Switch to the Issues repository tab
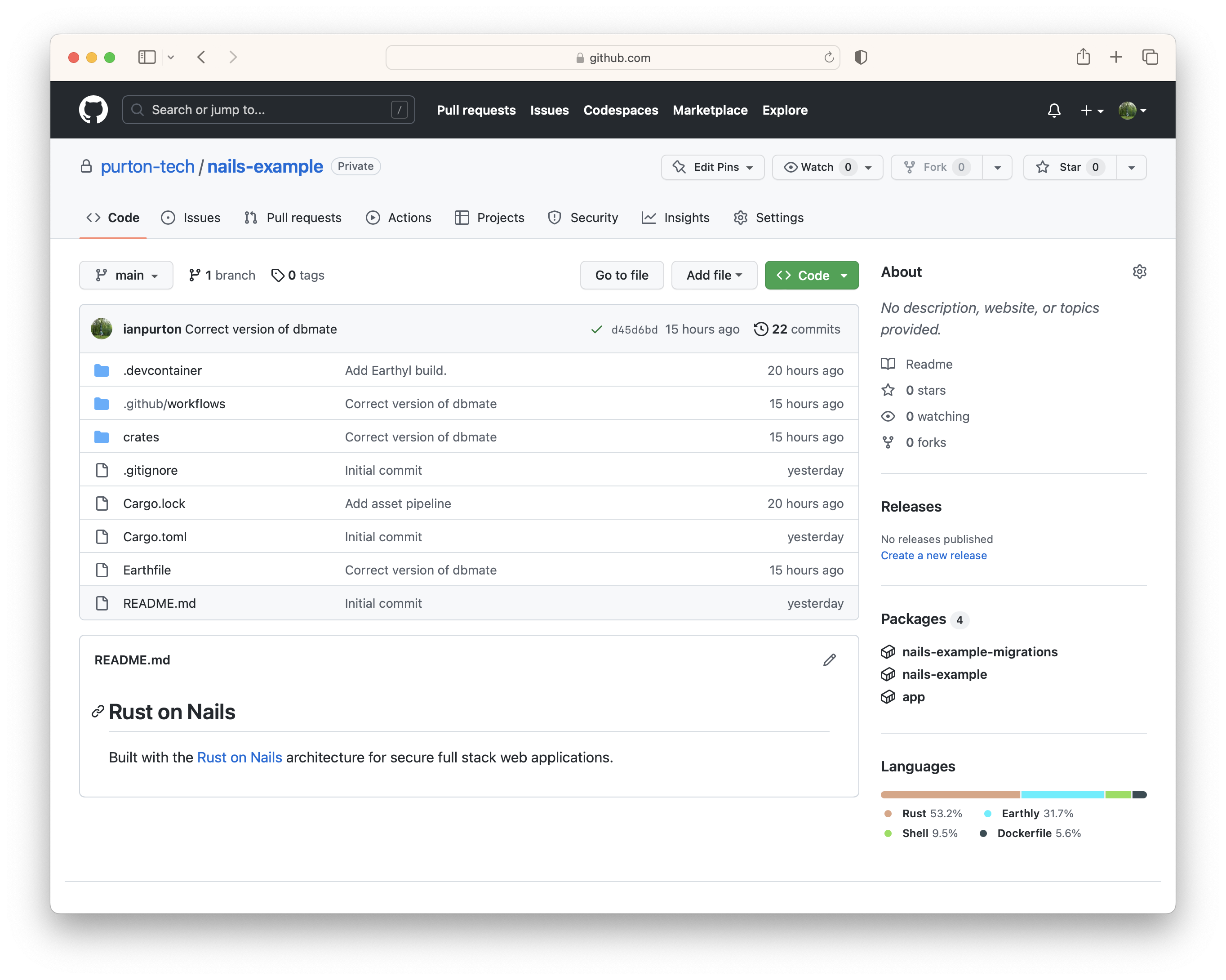The width and height of the screenshot is (1226, 980). tap(191, 218)
